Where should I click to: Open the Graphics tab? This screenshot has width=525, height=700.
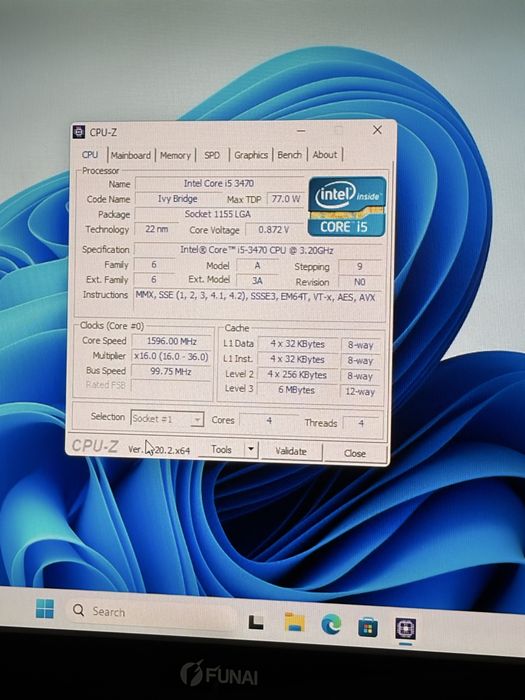[251, 155]
